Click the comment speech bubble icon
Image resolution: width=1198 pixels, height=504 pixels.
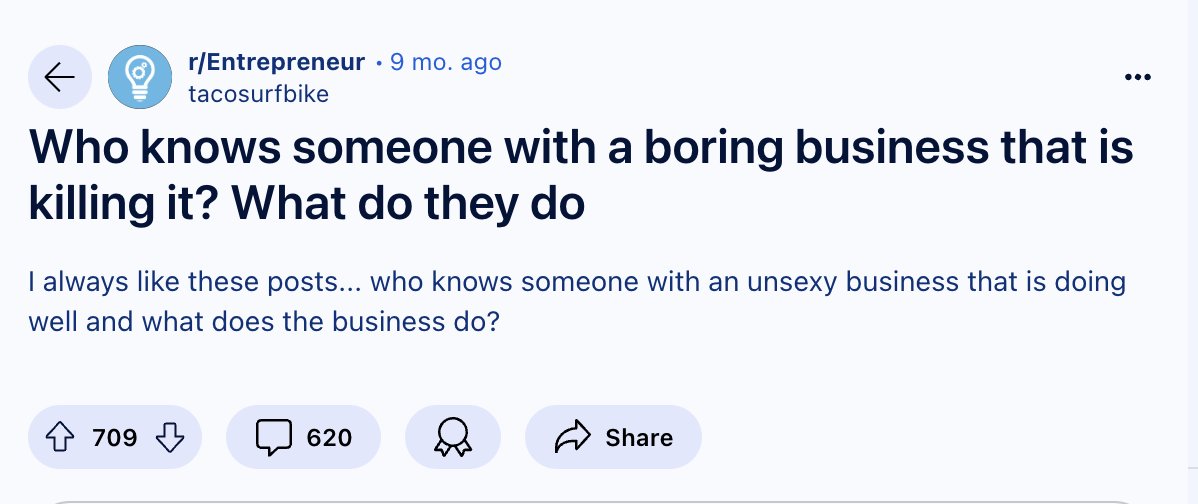coord(272,437)
